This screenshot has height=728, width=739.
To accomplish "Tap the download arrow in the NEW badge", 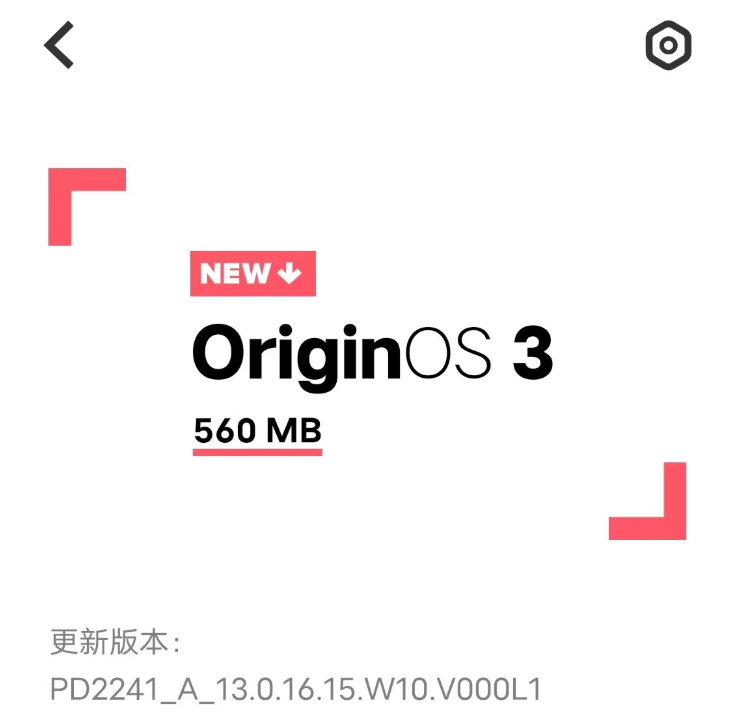I will coord(289,273).
